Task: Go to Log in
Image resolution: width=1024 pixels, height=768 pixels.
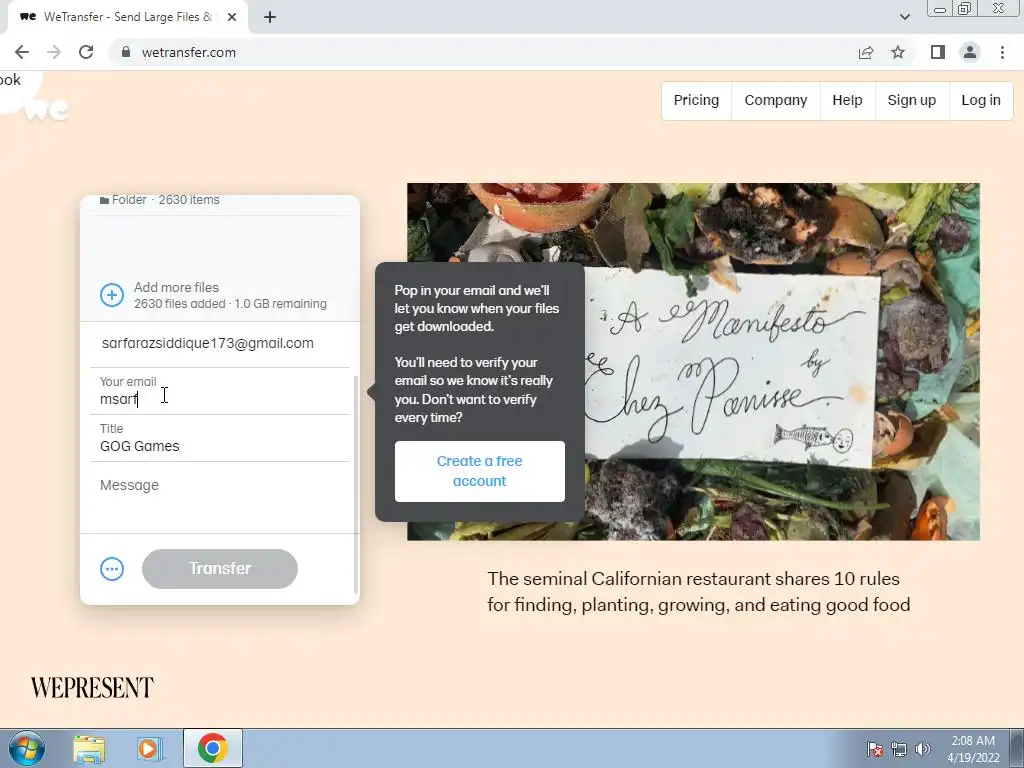Action: pyautogui.click(x=981, y=101)
